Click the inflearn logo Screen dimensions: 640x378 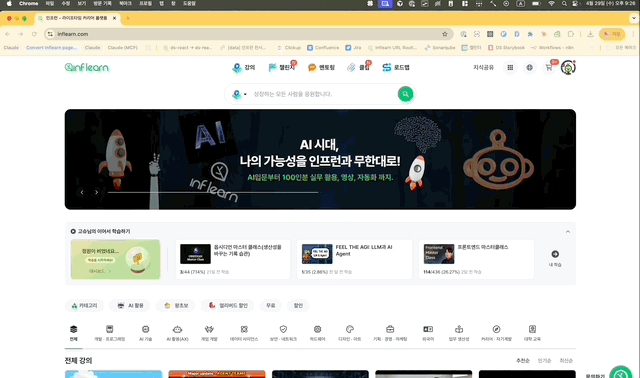[x=87, y=68]
